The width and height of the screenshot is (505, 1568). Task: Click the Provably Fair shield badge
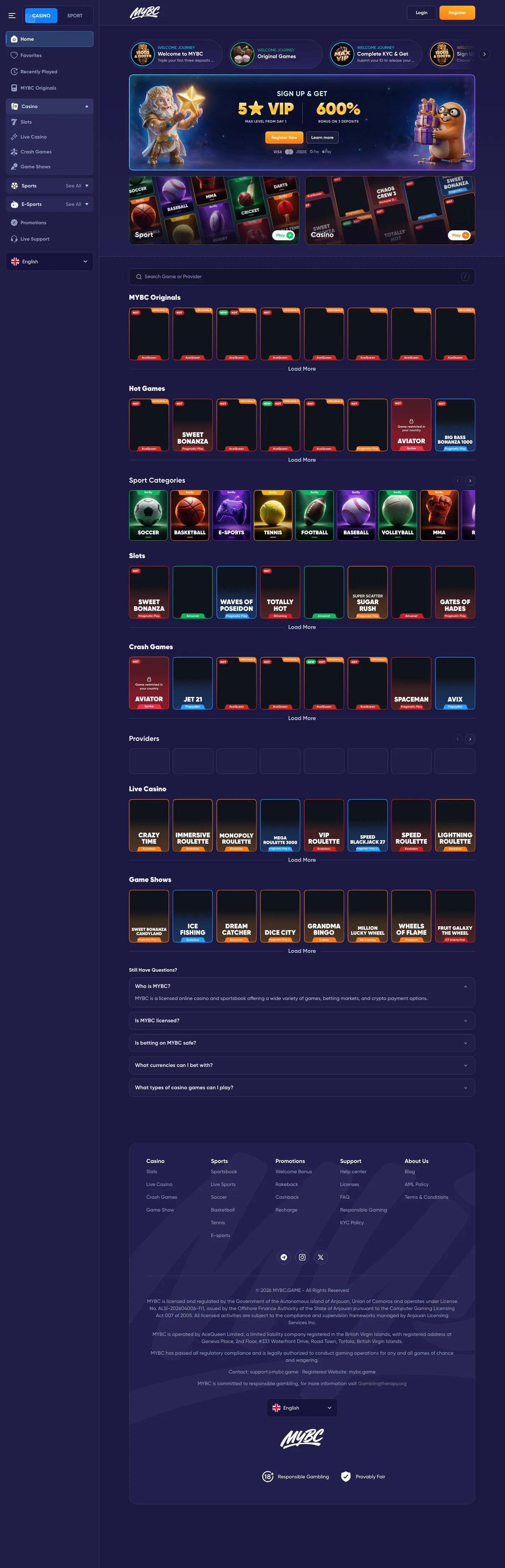click(x=363, y=1477)
